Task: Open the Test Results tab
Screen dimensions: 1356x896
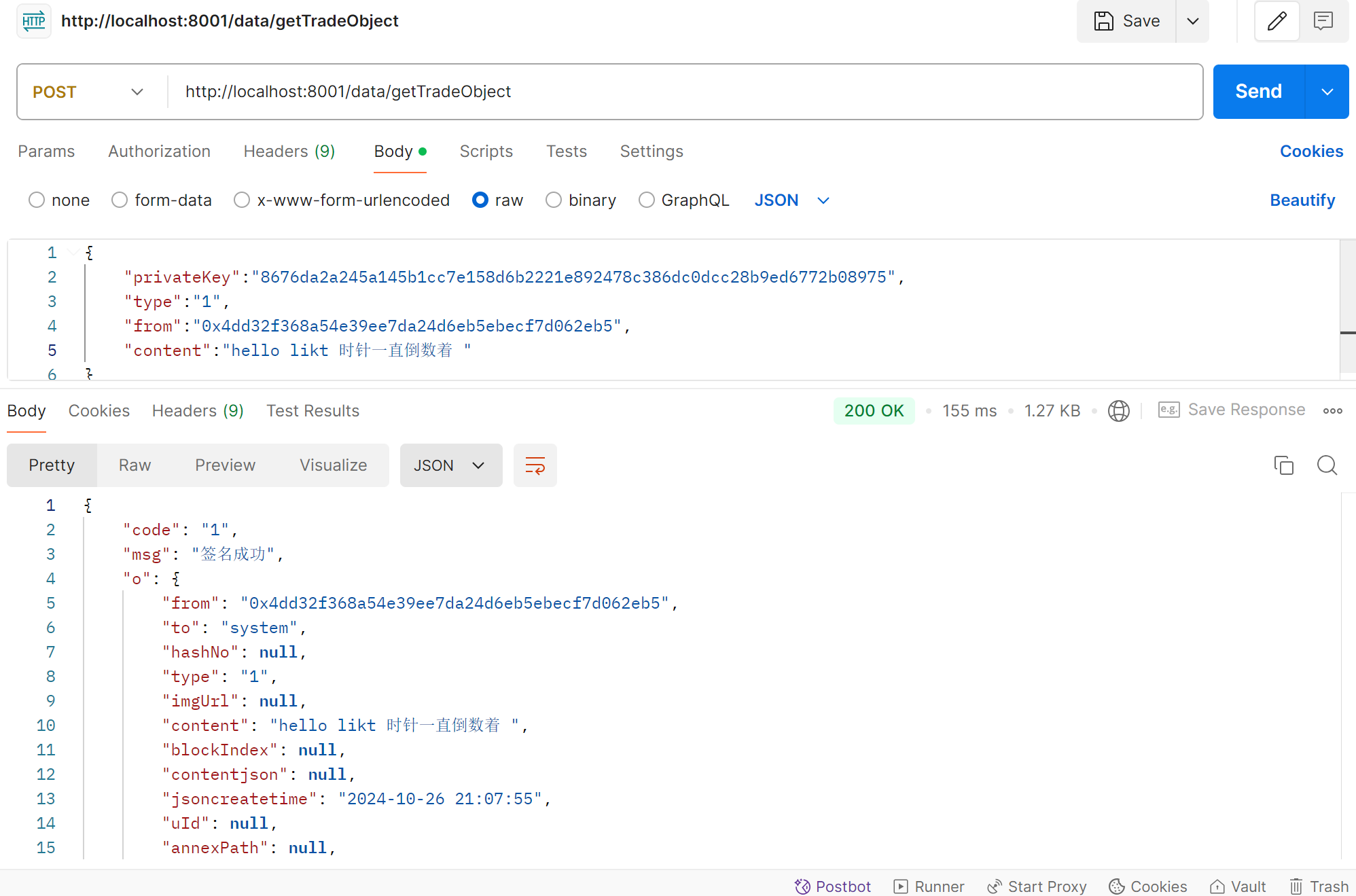Action: (x=313, y=411)
